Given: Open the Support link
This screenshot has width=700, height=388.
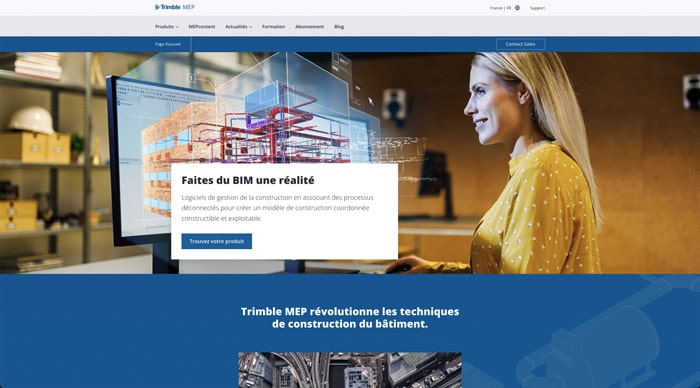Looking at the screenshot, I should coord(537,8).
